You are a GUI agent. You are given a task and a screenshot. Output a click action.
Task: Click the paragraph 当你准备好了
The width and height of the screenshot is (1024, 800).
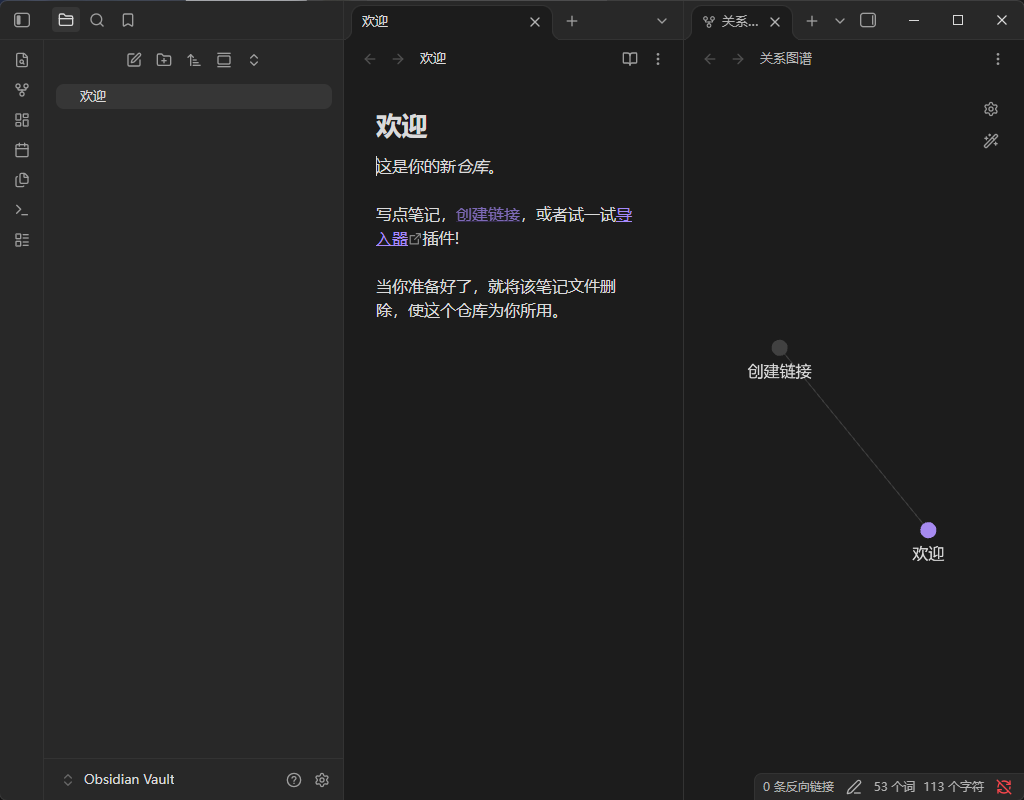[x=496, y=298]
